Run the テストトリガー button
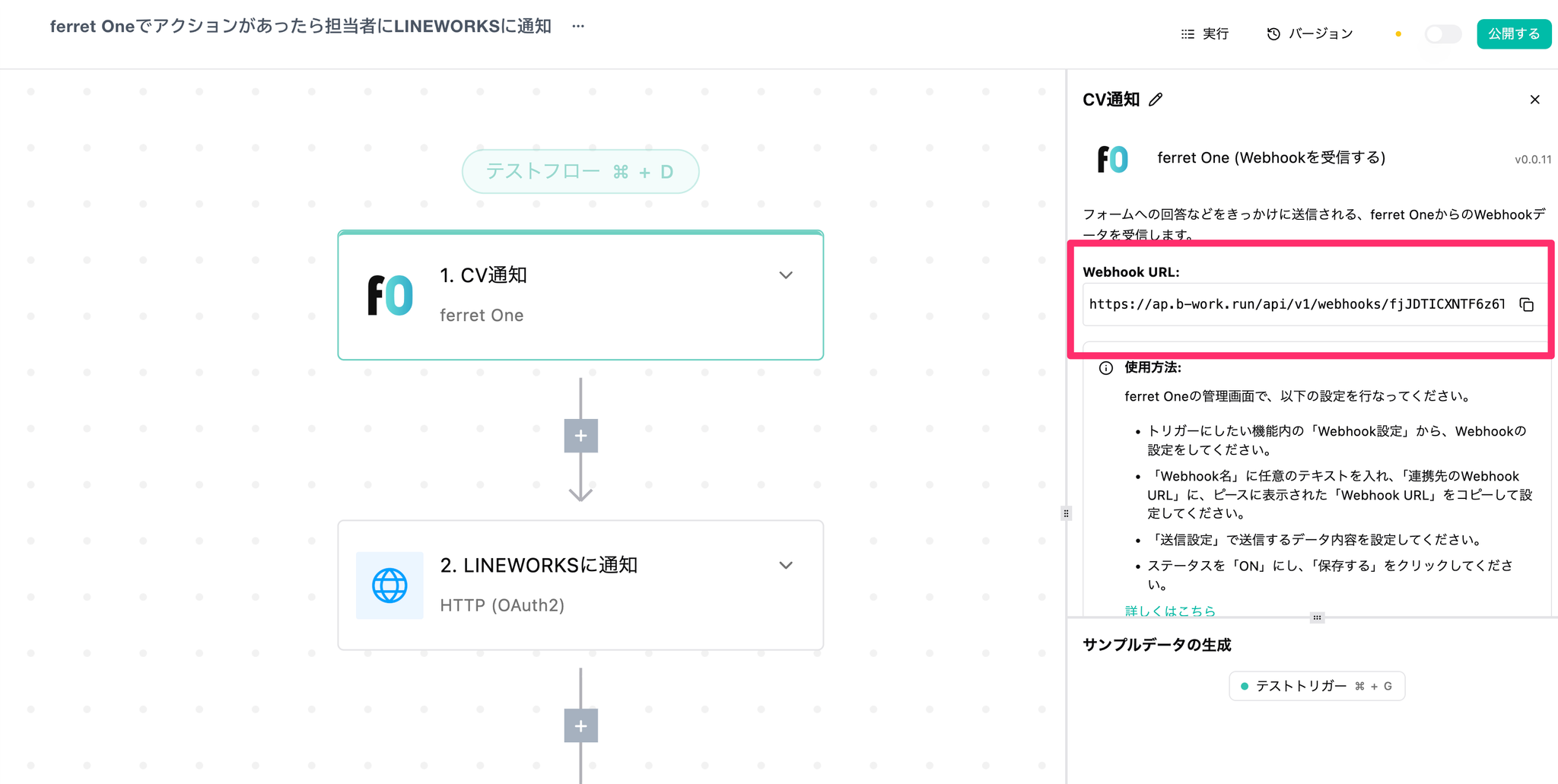The width and height of the screenshot is (1558, 784). 1317,686
